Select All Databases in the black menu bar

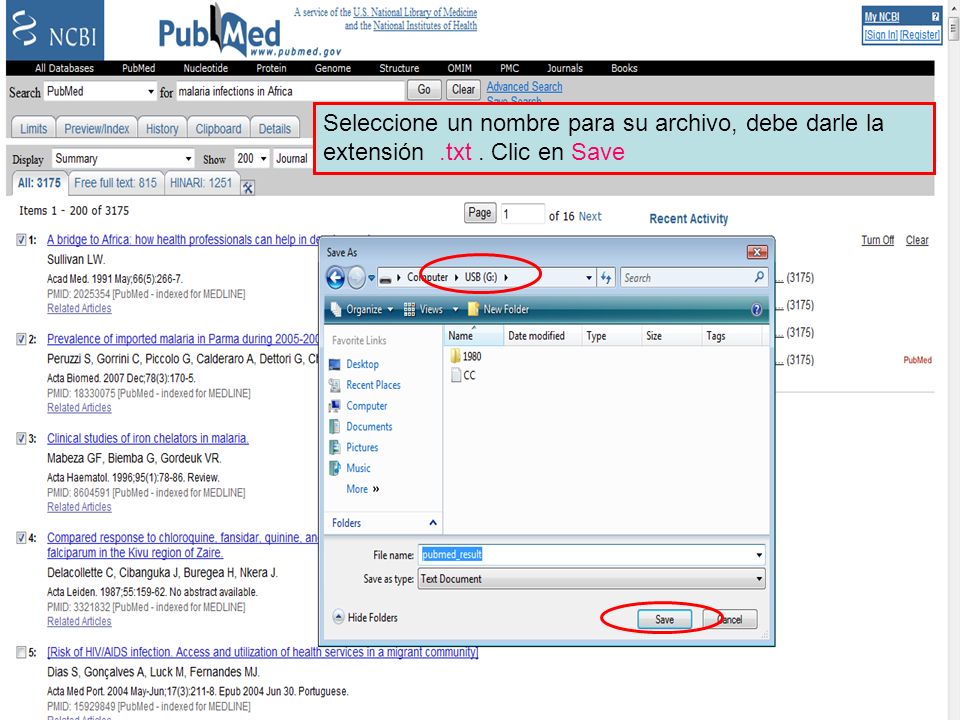(x=64, y=69)
